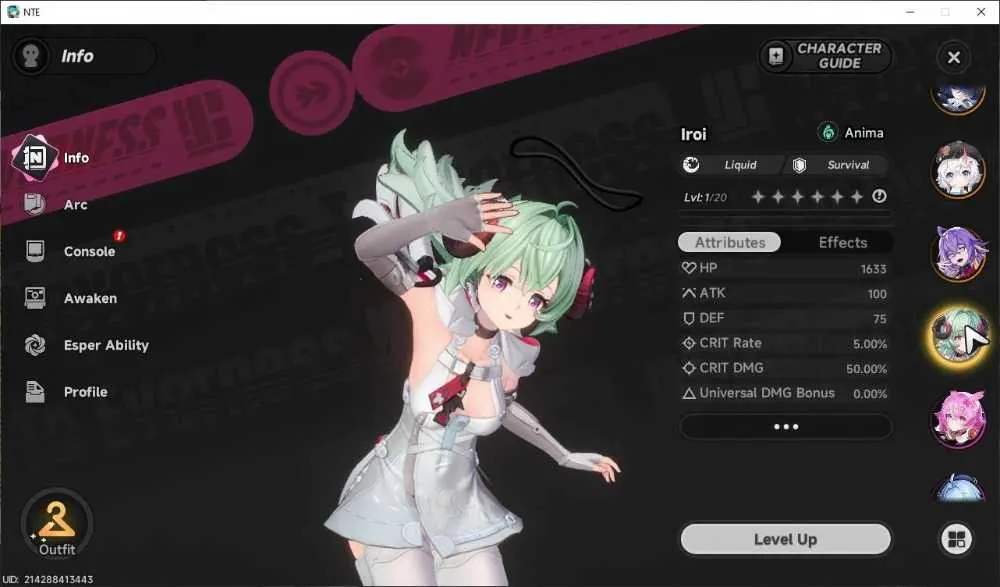Click the HP value 1633

coord(873,269)
